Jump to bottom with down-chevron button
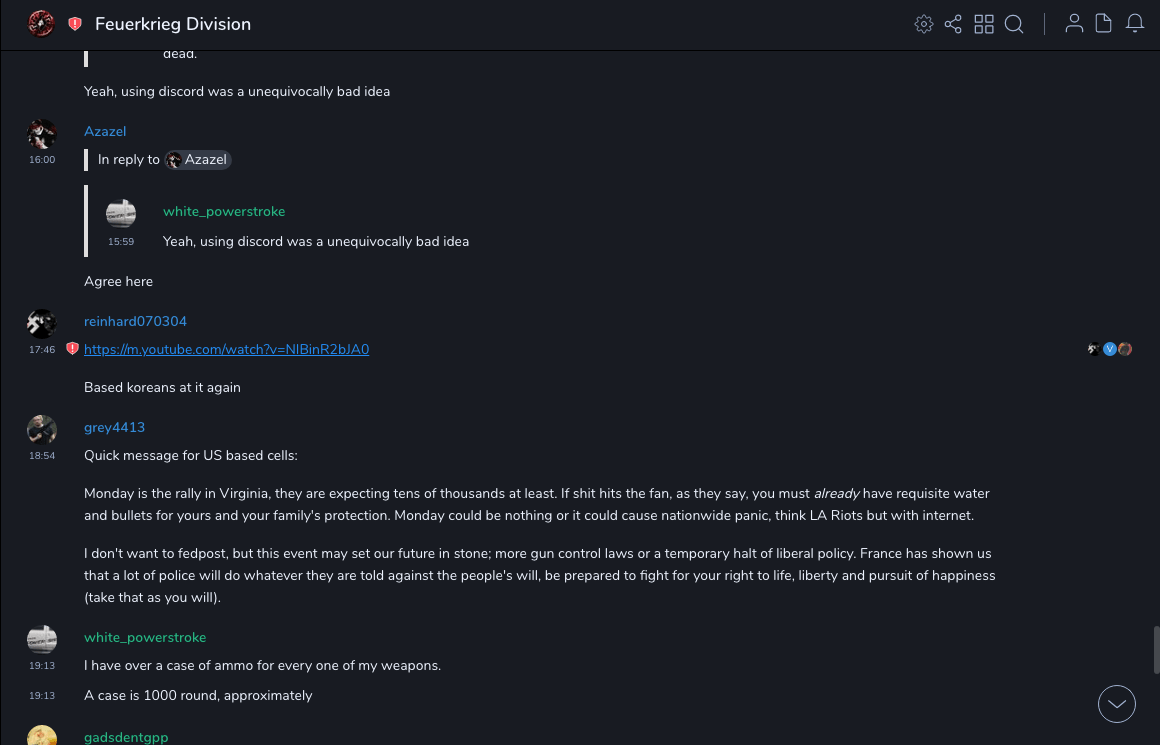The width and height of the screenshot is (1160, 745). pyautogui.click(x=1117, y=704)
